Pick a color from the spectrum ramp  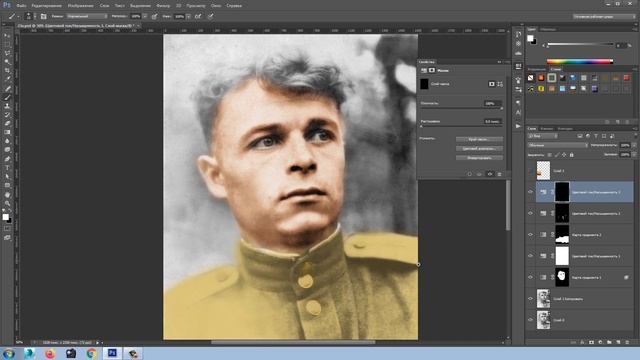click(580, 62)
